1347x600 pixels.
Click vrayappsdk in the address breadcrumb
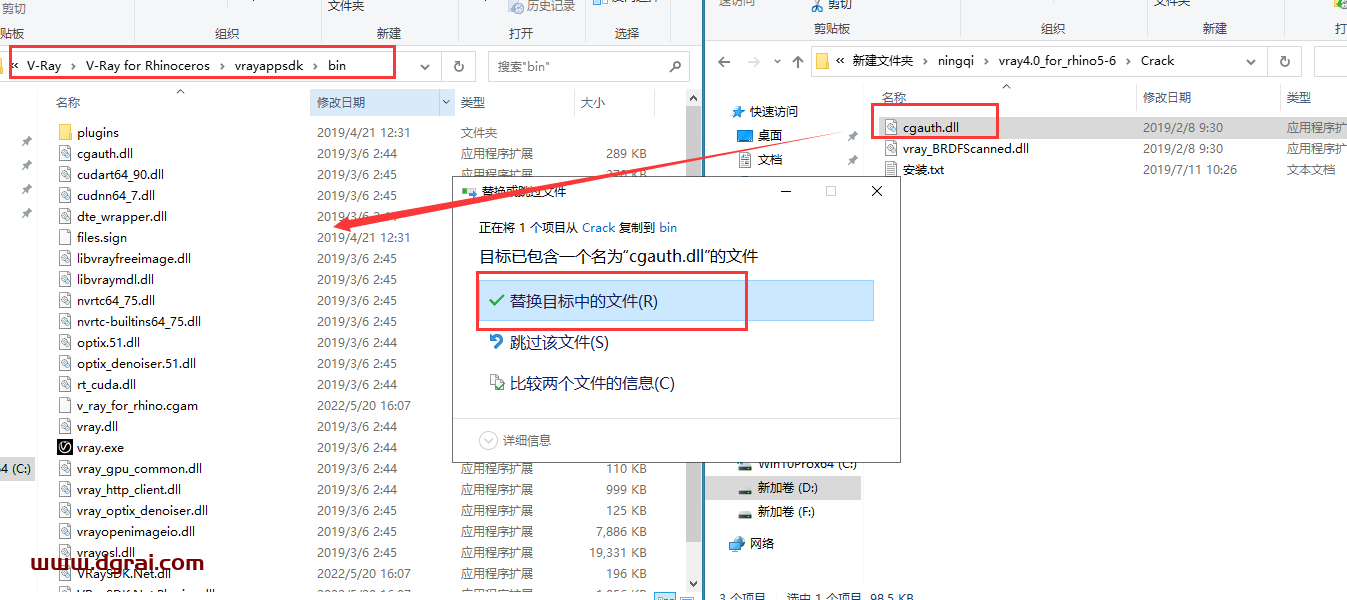click(x=269, y=66)
